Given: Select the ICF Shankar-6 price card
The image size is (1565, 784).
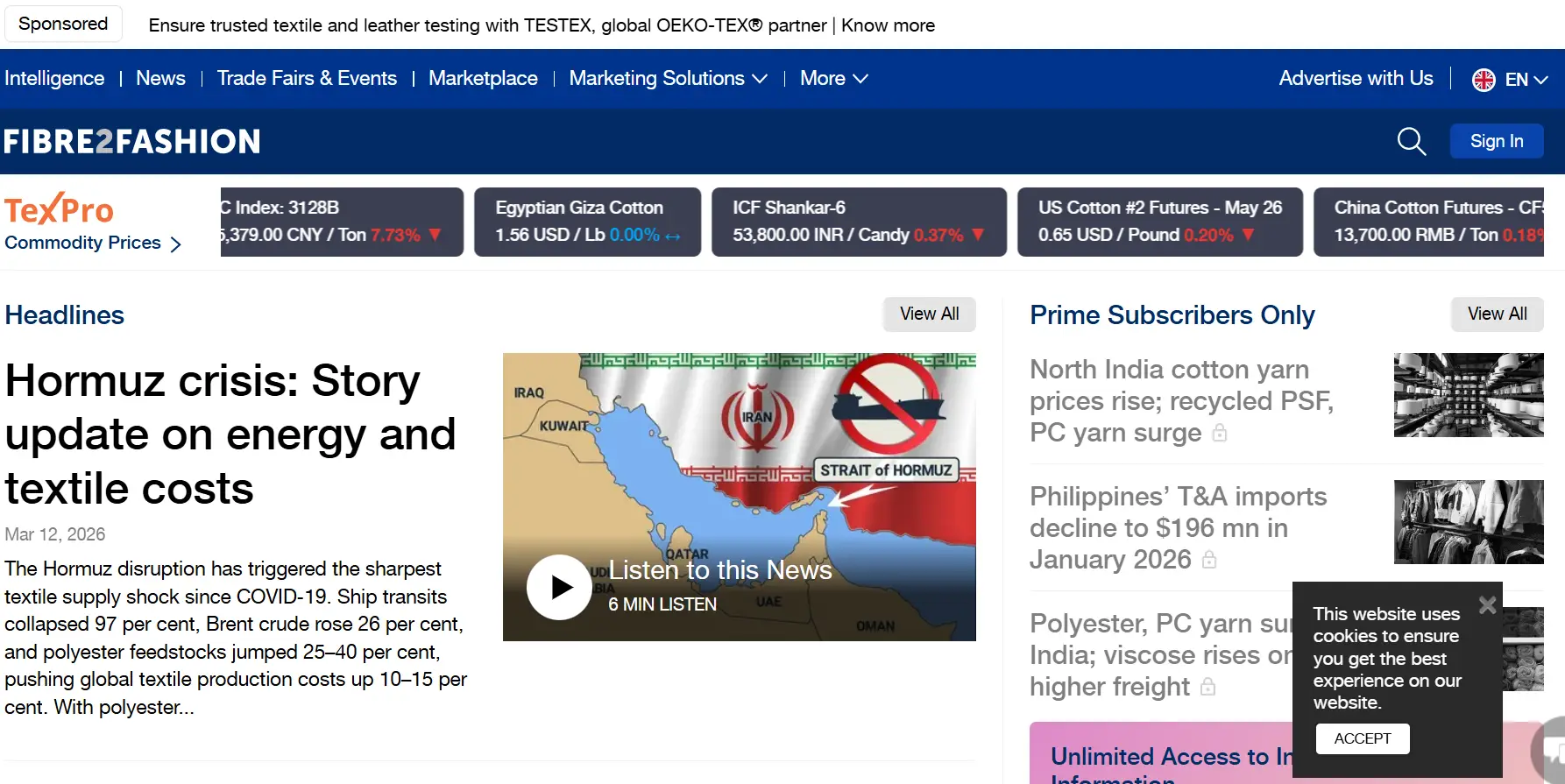Looking at the screenshot, I should [x=859, y=222].
